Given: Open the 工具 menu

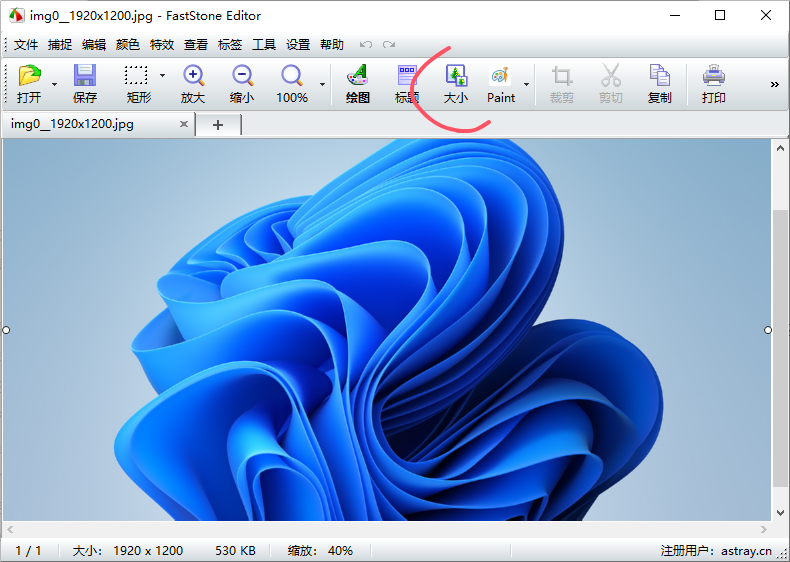Looking at the screenshot, I should coord(264,45).
